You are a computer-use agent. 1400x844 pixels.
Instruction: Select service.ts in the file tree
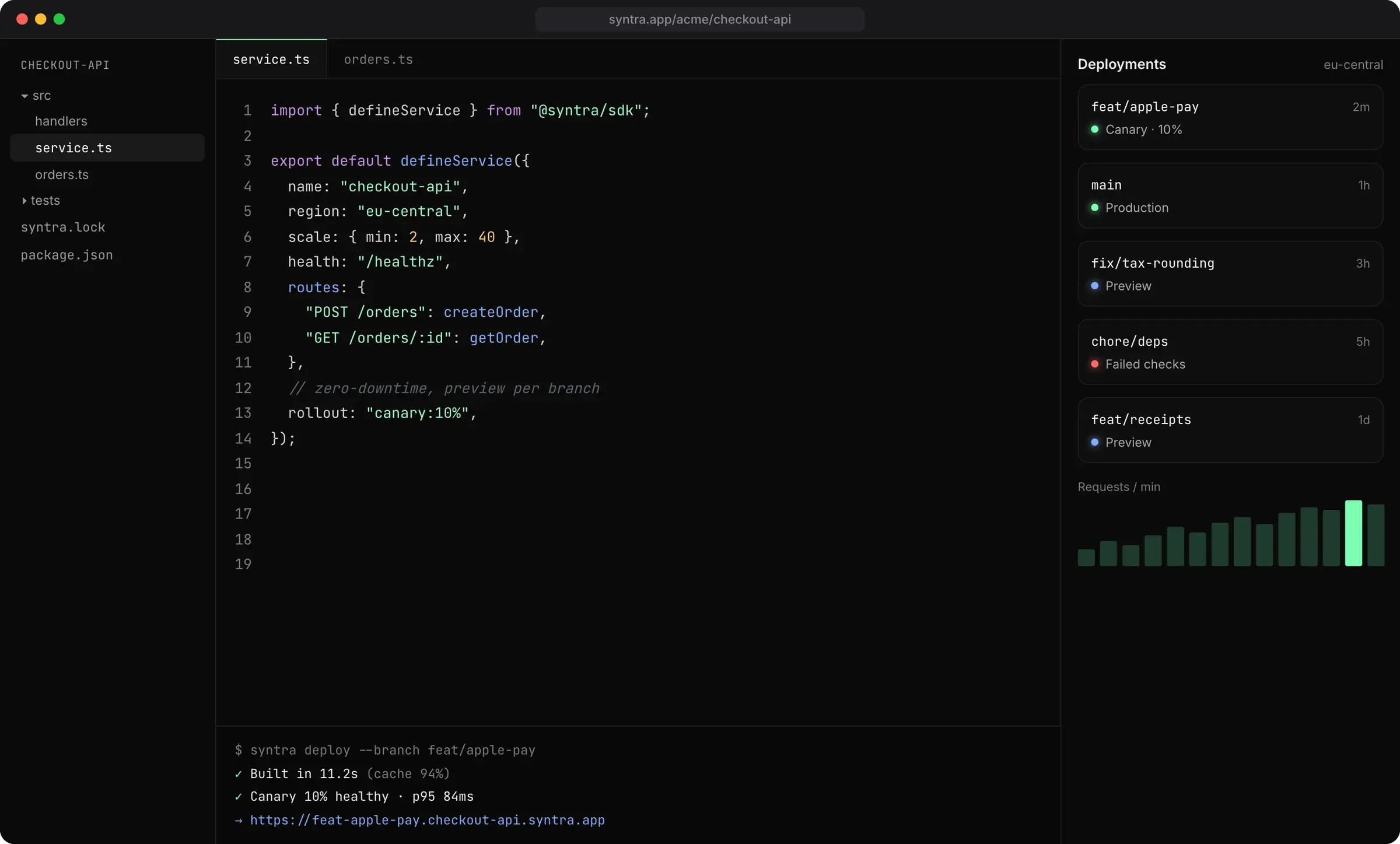[107, 148]
